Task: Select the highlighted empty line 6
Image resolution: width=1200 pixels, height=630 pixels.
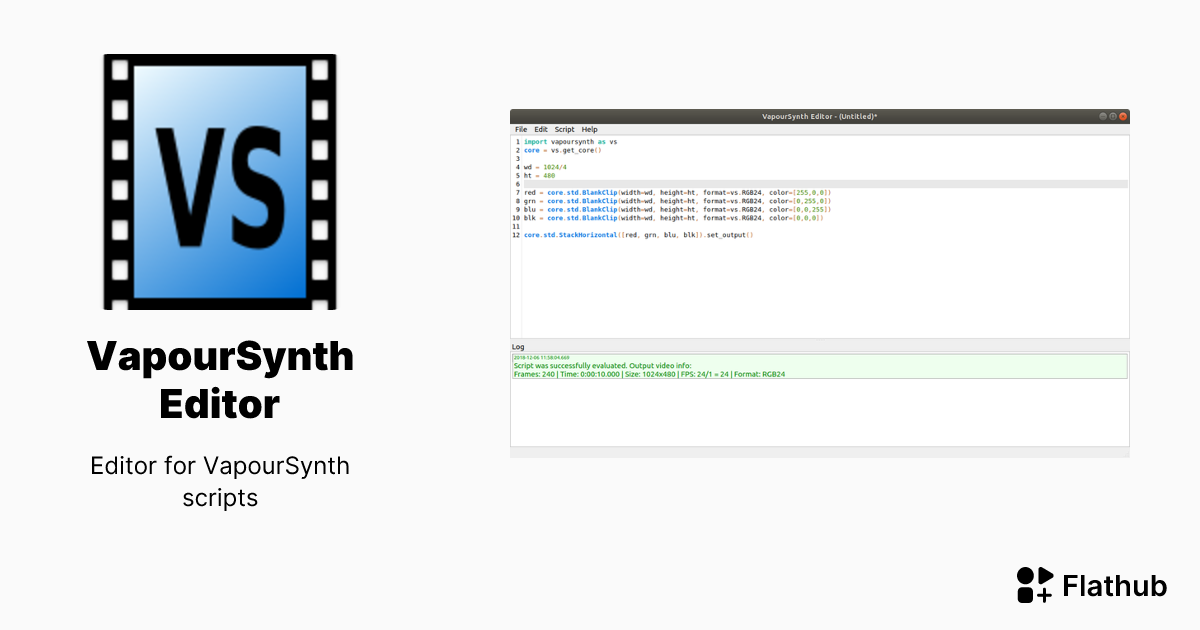Action: [x=700, y=182]
